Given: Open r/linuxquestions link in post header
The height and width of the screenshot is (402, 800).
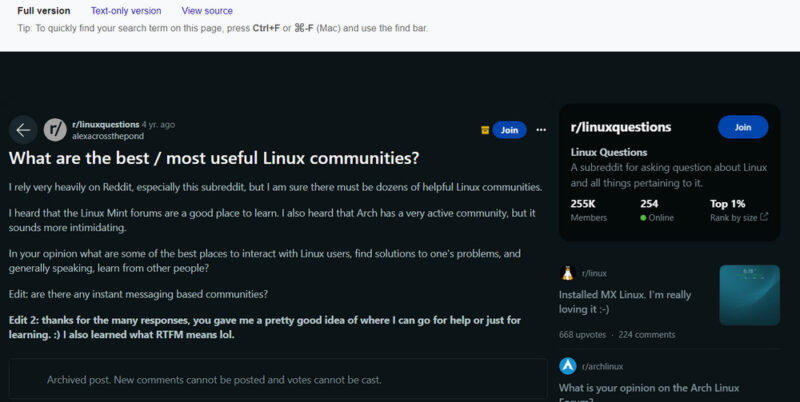Looking at the screenshot, I should pyautogui.click(x=106, y=124).
